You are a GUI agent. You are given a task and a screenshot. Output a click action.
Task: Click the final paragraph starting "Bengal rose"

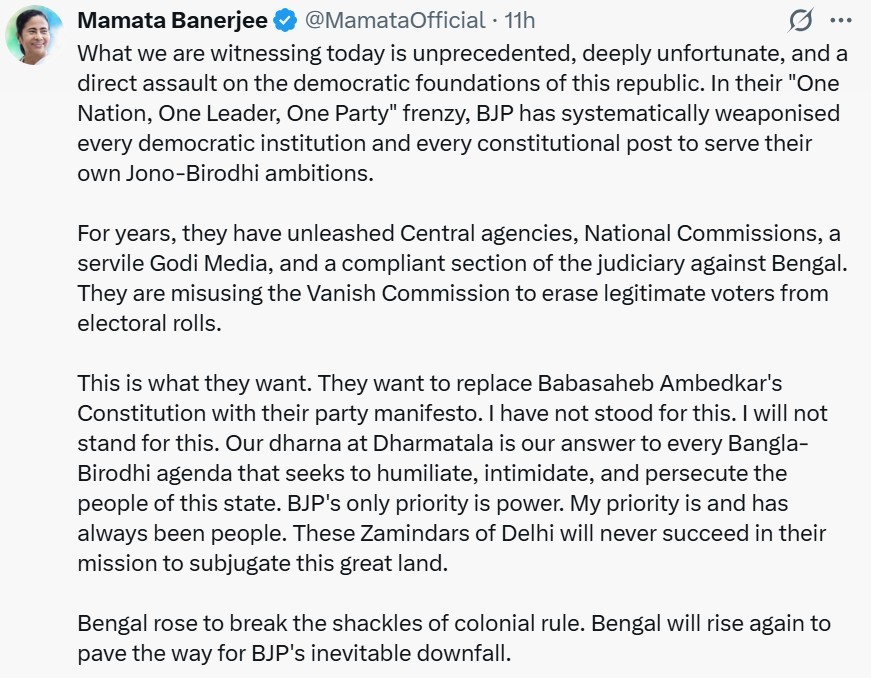pyautogui.click(x=450, y=639)
